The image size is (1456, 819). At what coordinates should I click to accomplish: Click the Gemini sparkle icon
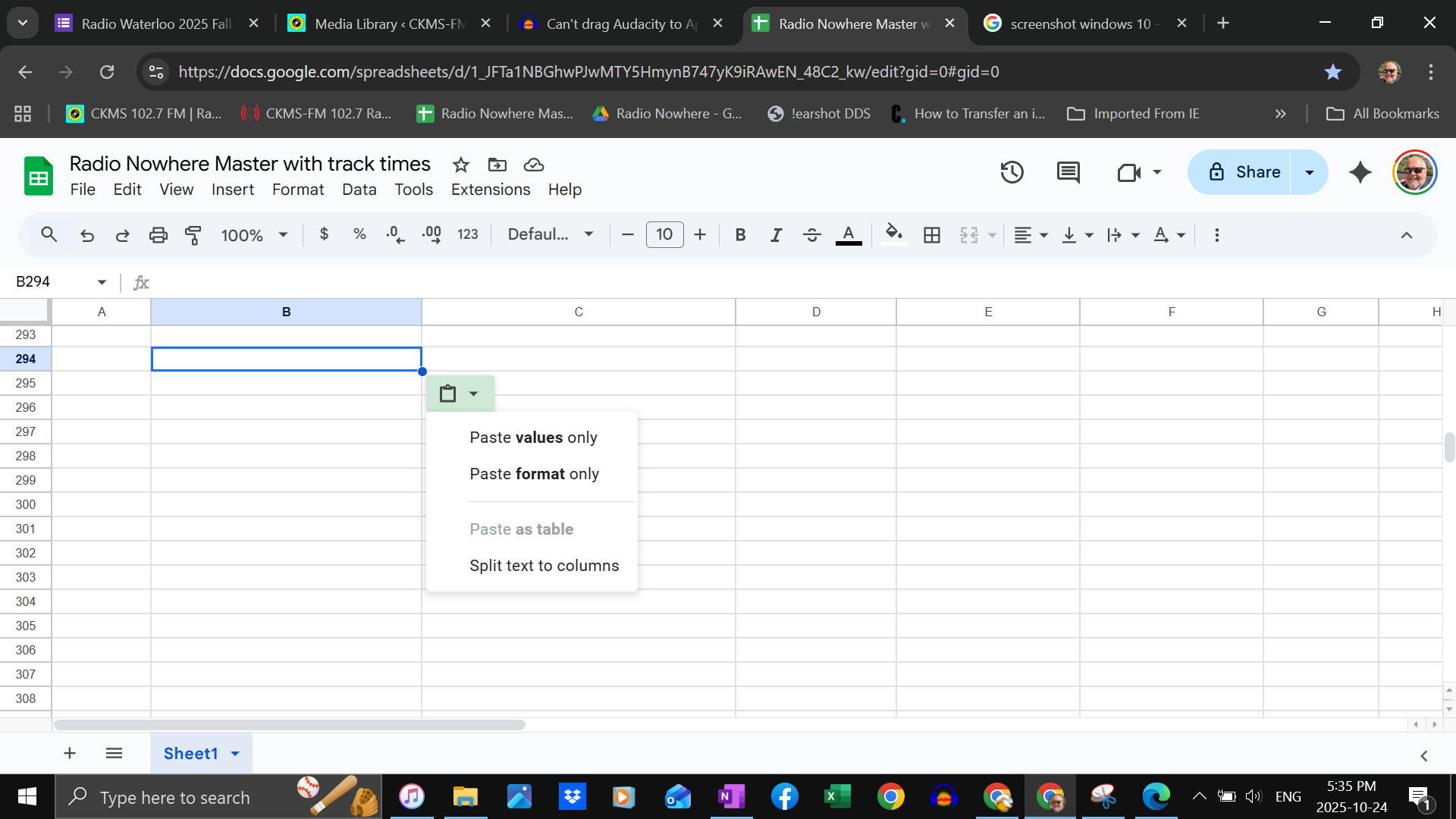click(x=1360, y=172)
